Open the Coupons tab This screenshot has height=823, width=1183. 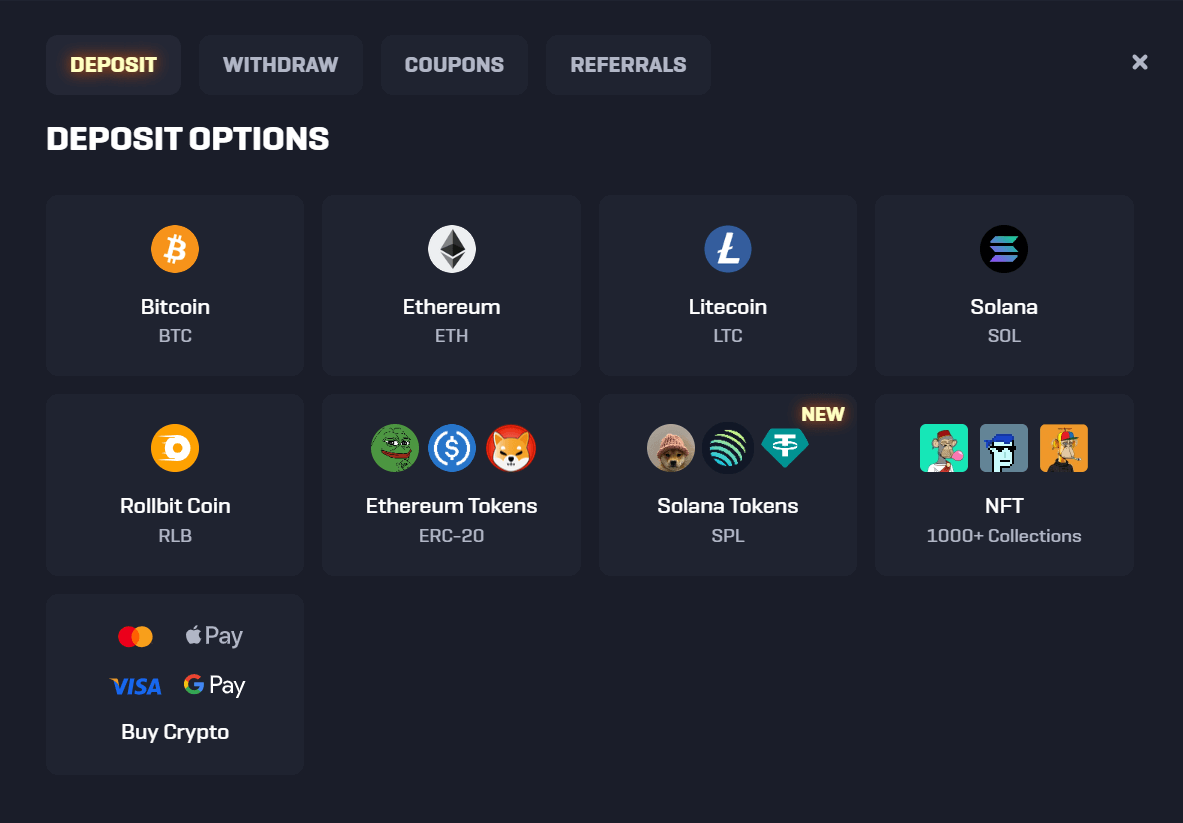[x=454, y=65]
